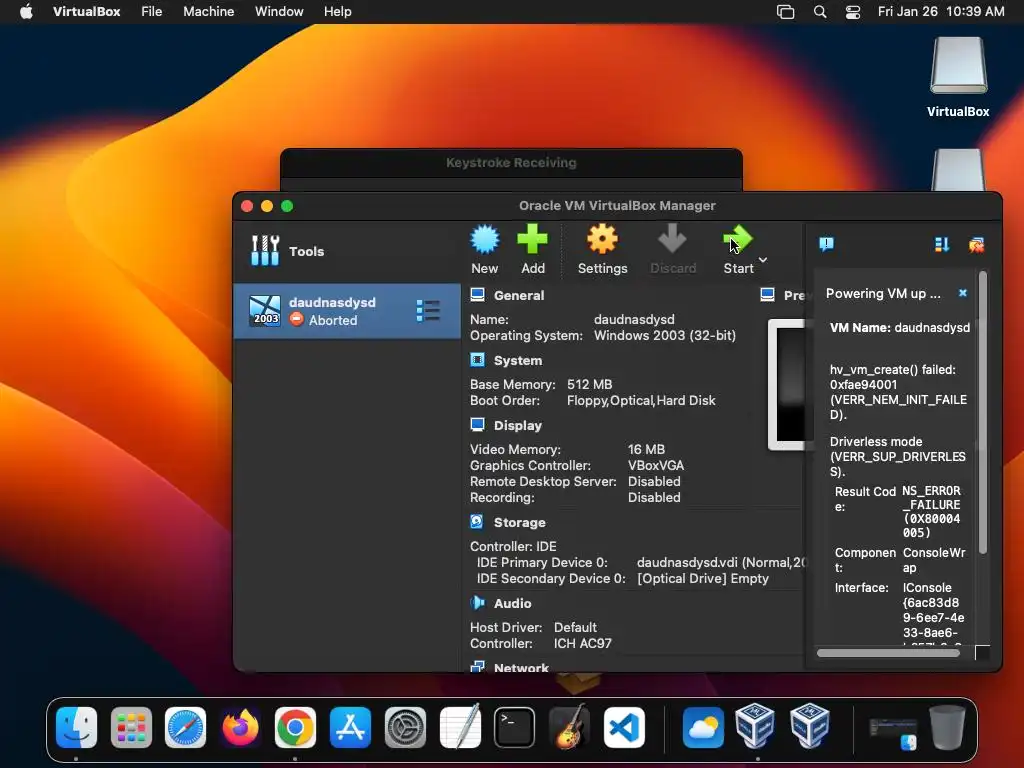Select the daudnasdysd virtual machine entry
This screenshot has width=1024, height=768.
click(x=347, y=311)
